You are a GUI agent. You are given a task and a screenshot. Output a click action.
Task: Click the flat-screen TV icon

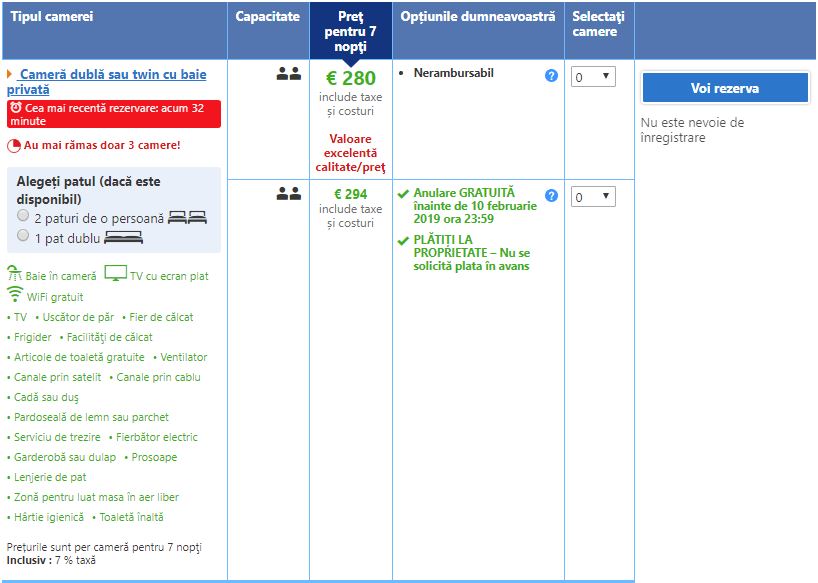pos(116,274)
